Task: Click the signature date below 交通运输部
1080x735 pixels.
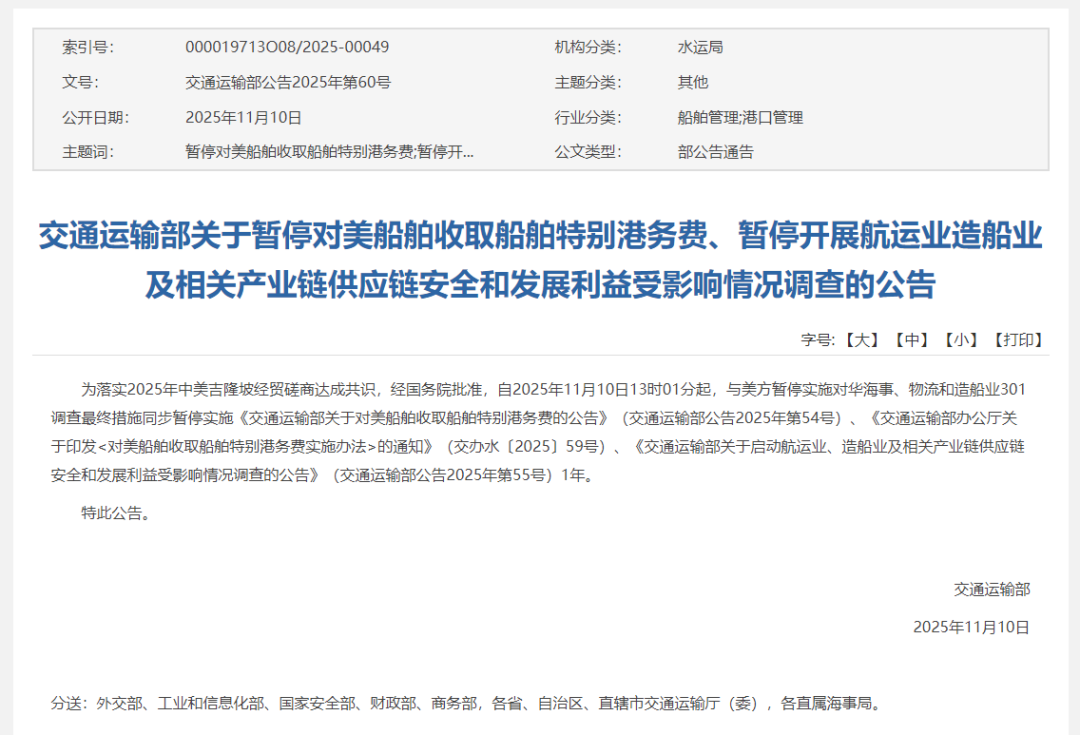Action: coord(970,627)
